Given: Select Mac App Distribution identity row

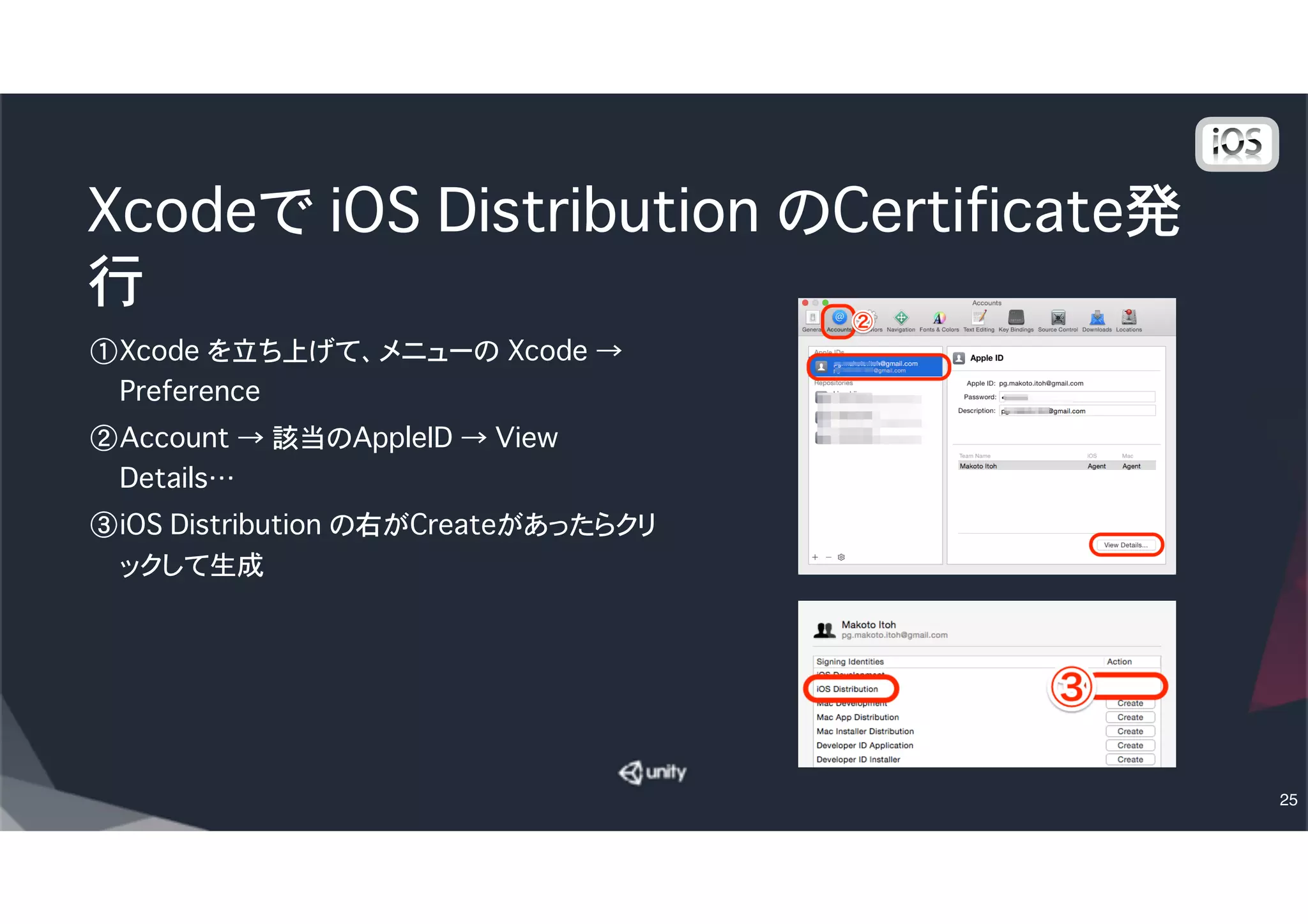Looking at the screenshot, I should pos(858,717).
